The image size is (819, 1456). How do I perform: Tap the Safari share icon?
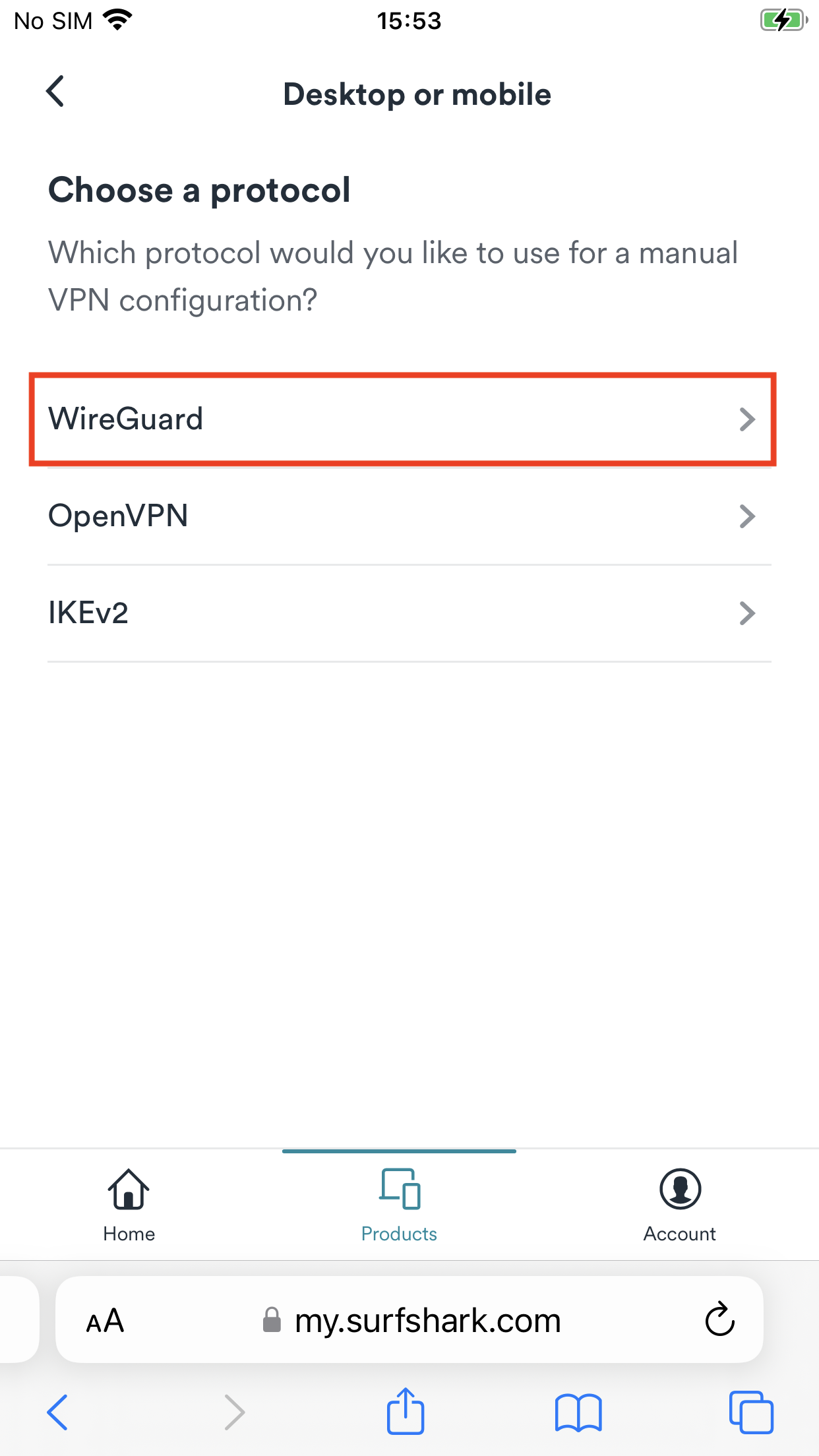tap(405, 1412)
